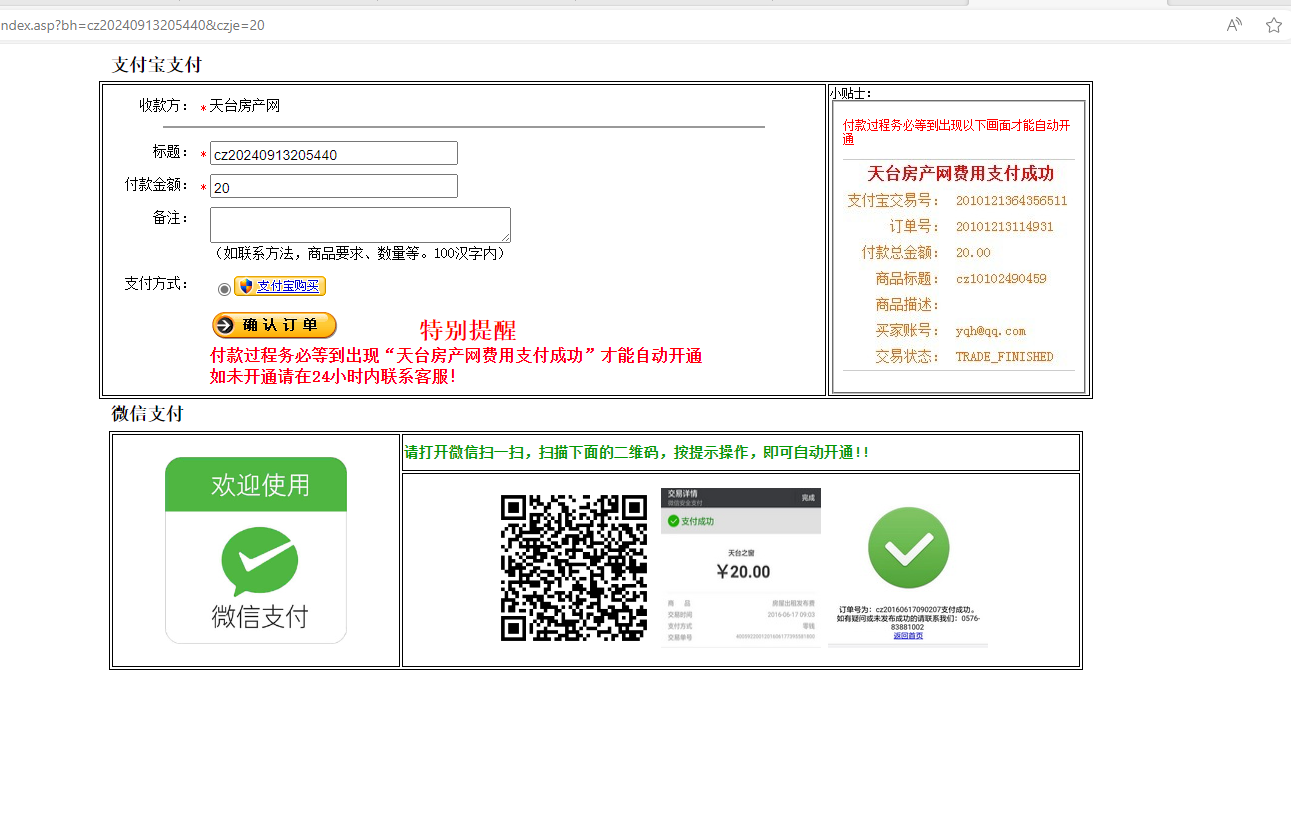Click the 商品描述 label in the tip panel
The image size is (1291, 836).
[907, 305]
